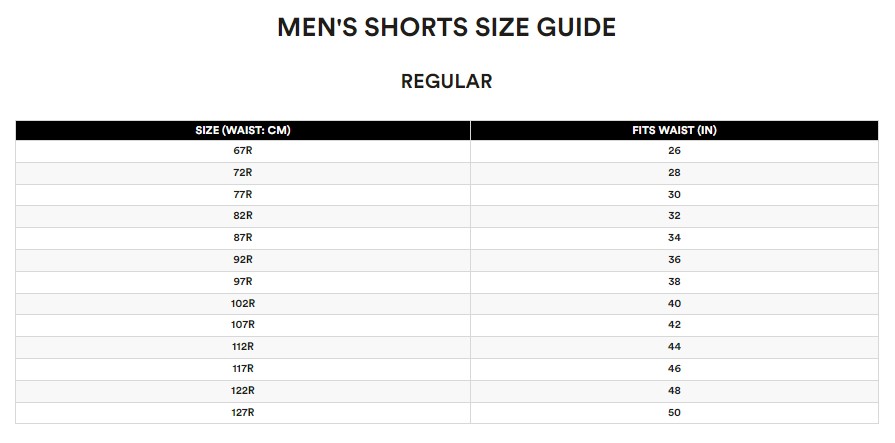Click the 92R size cell
This screenshot has width=895, height=443.
(243, 260)
